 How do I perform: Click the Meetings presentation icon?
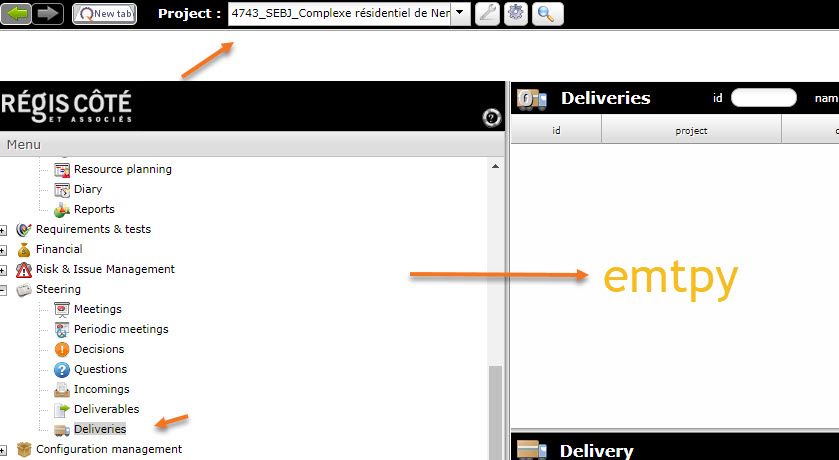62,310
